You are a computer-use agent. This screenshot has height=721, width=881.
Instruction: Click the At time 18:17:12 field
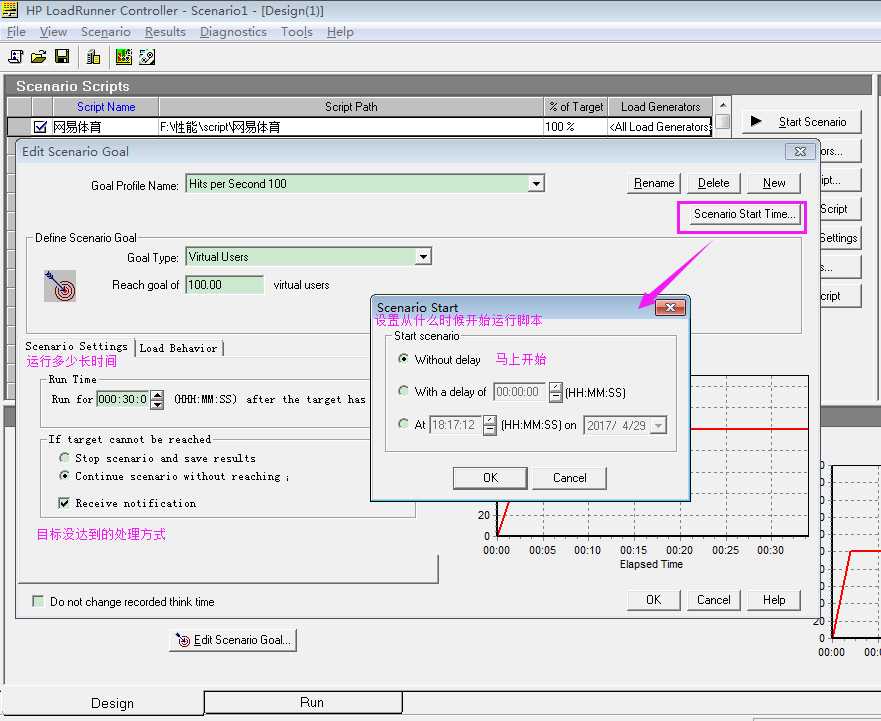(x=456, y=425)
